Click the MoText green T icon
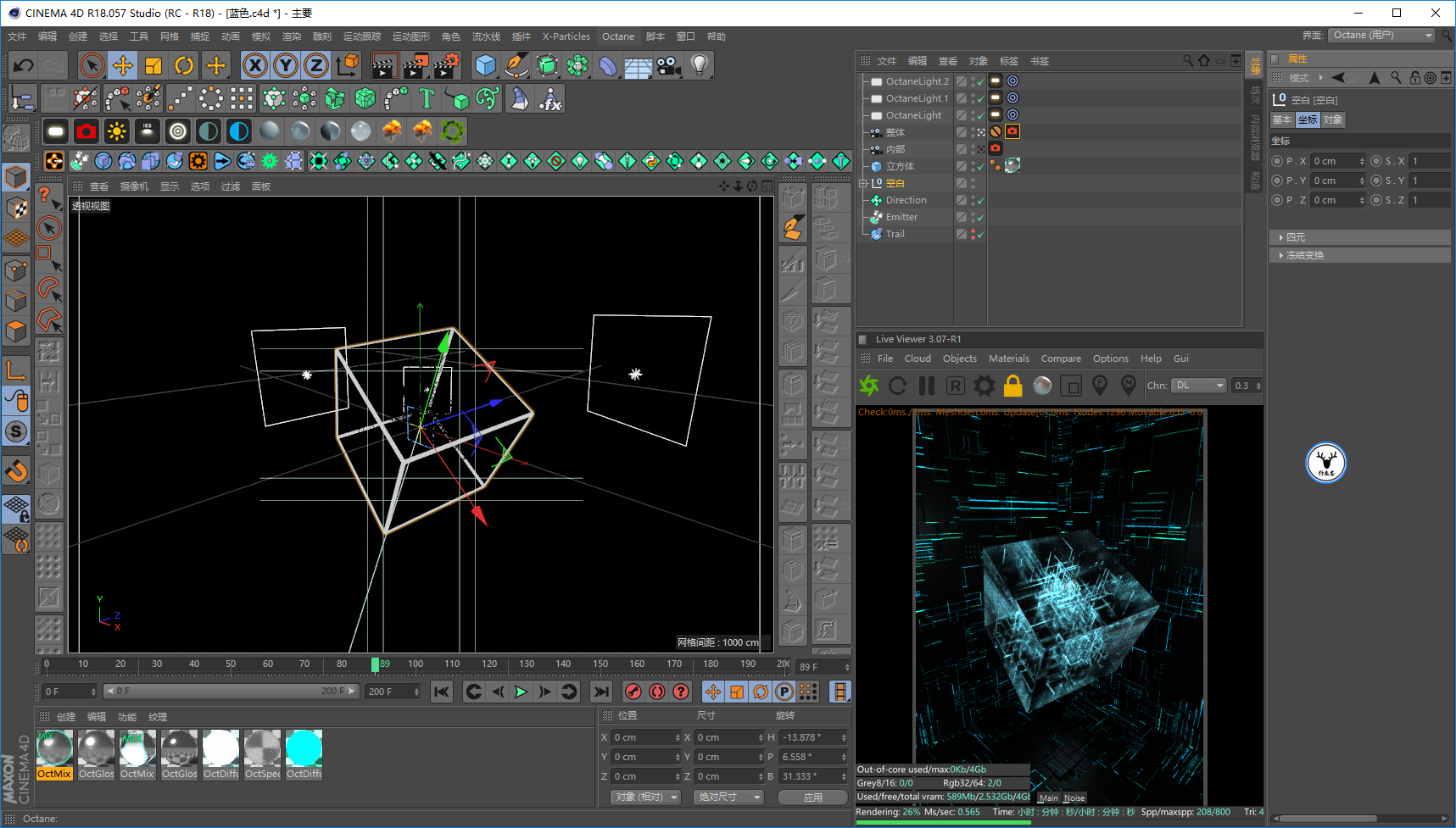The height and width of the screenshot is (828, 1456). click(427, 99)
